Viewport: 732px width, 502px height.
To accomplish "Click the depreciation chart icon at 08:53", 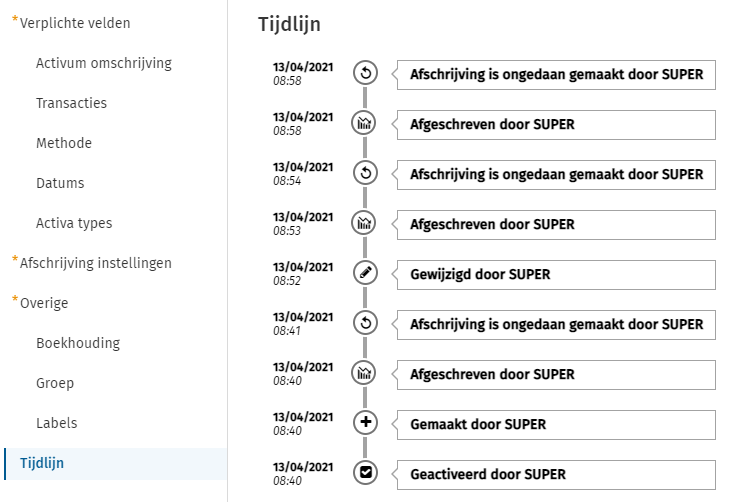I will tap(366, 223).
